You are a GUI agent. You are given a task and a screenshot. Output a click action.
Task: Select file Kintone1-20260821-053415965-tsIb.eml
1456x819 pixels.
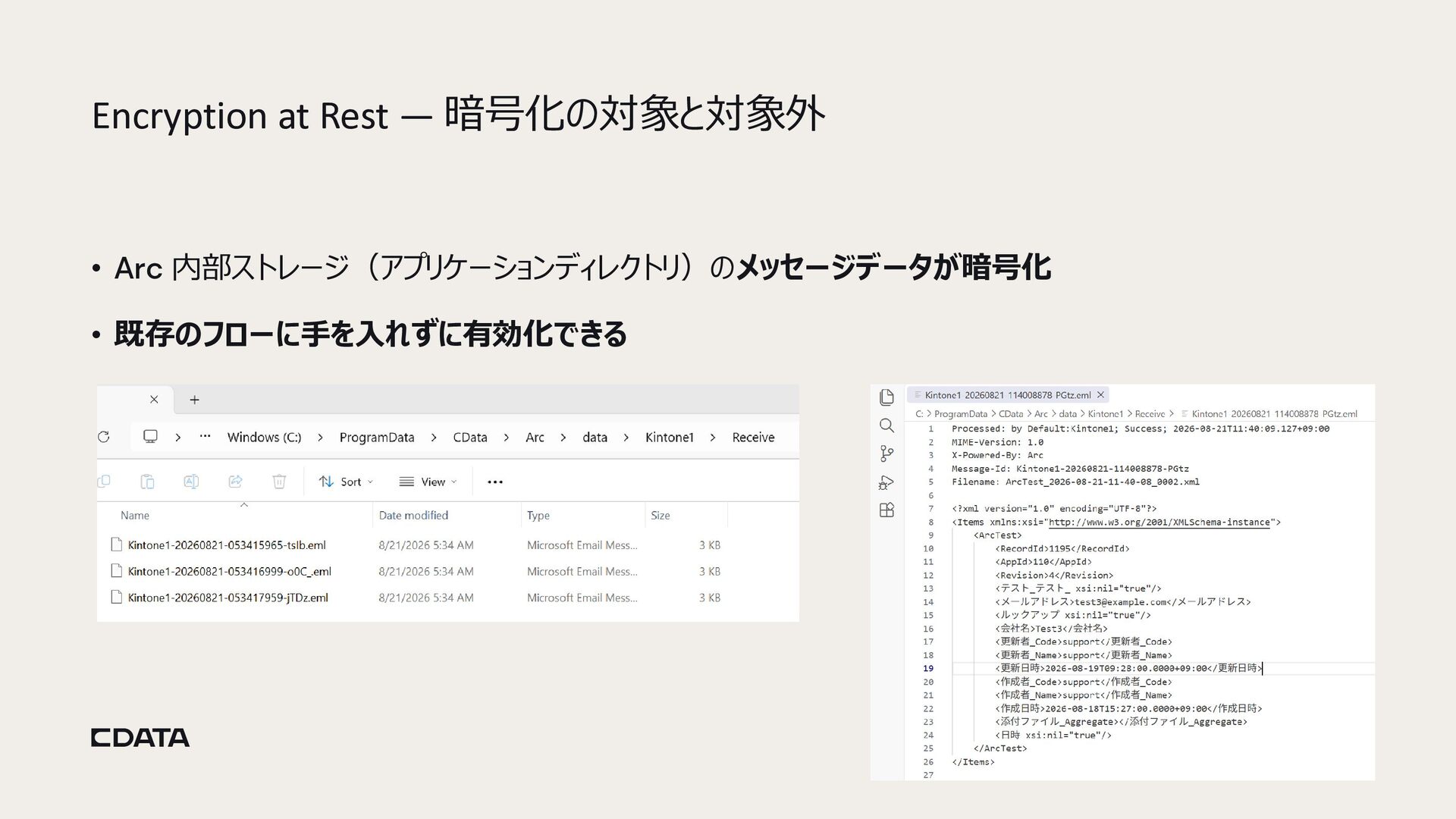(227, 545)
